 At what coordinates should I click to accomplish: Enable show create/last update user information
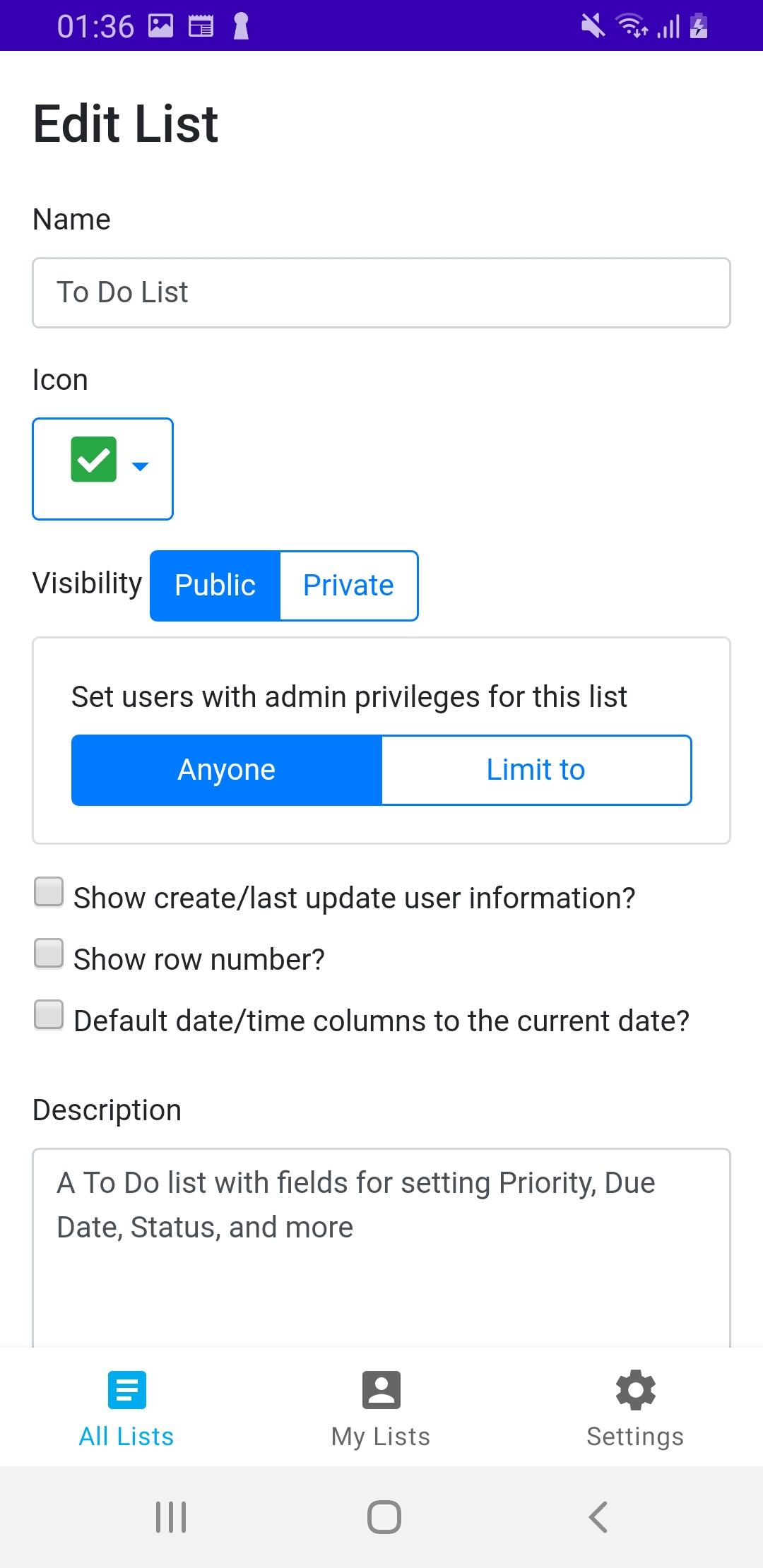point(49,892)
